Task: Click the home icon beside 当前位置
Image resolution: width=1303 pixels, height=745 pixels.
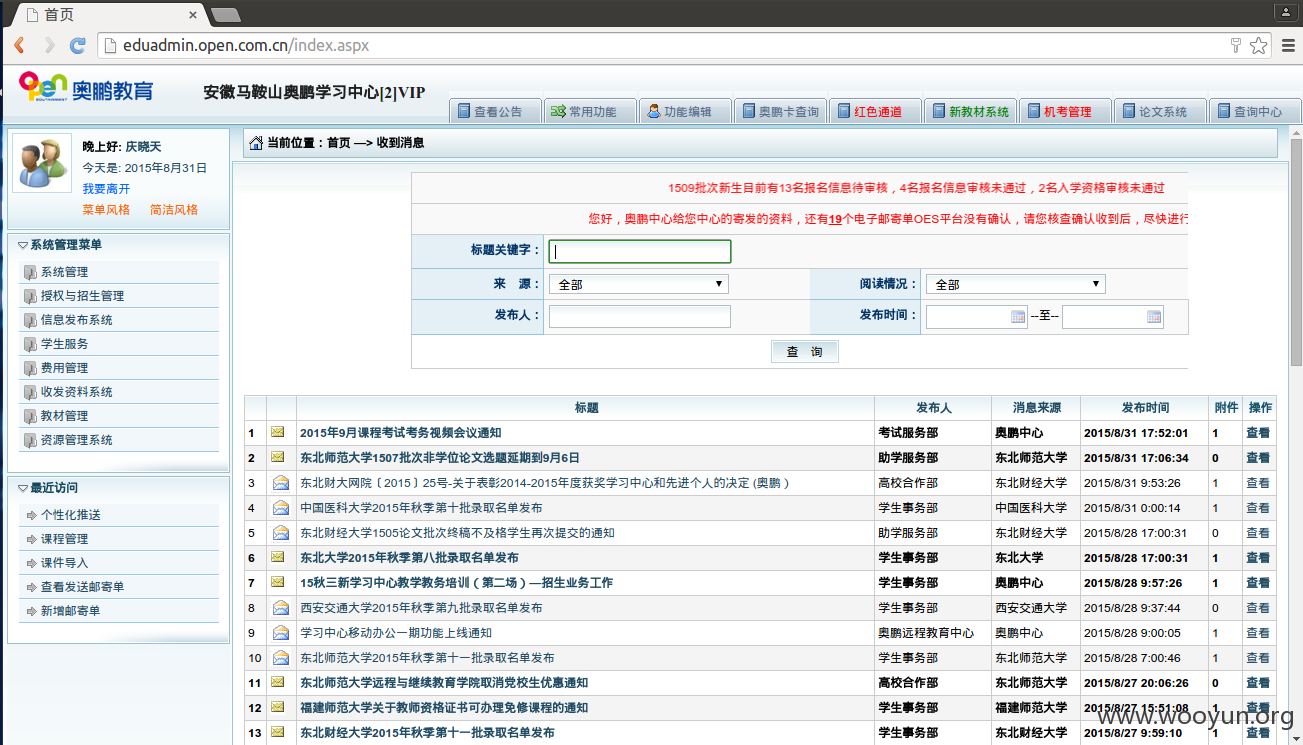Action: pos(256,143)
